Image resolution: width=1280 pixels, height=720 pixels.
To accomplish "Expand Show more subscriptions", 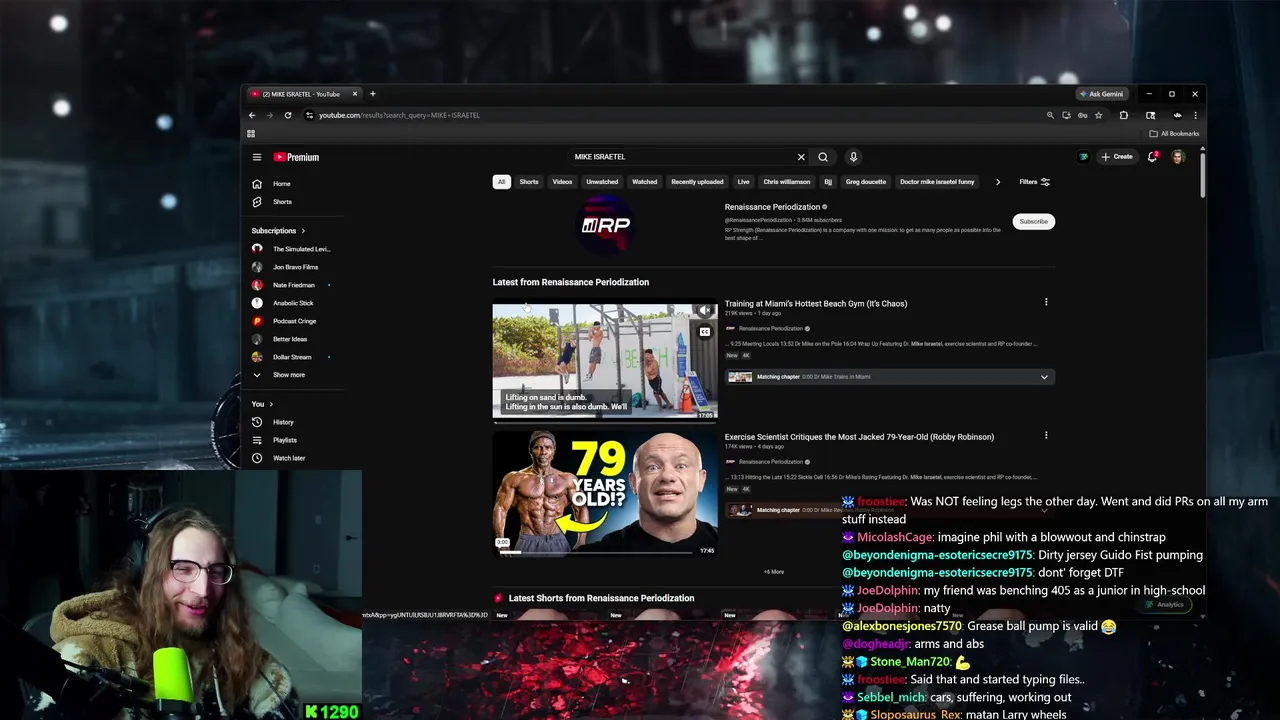I will 288,375.
